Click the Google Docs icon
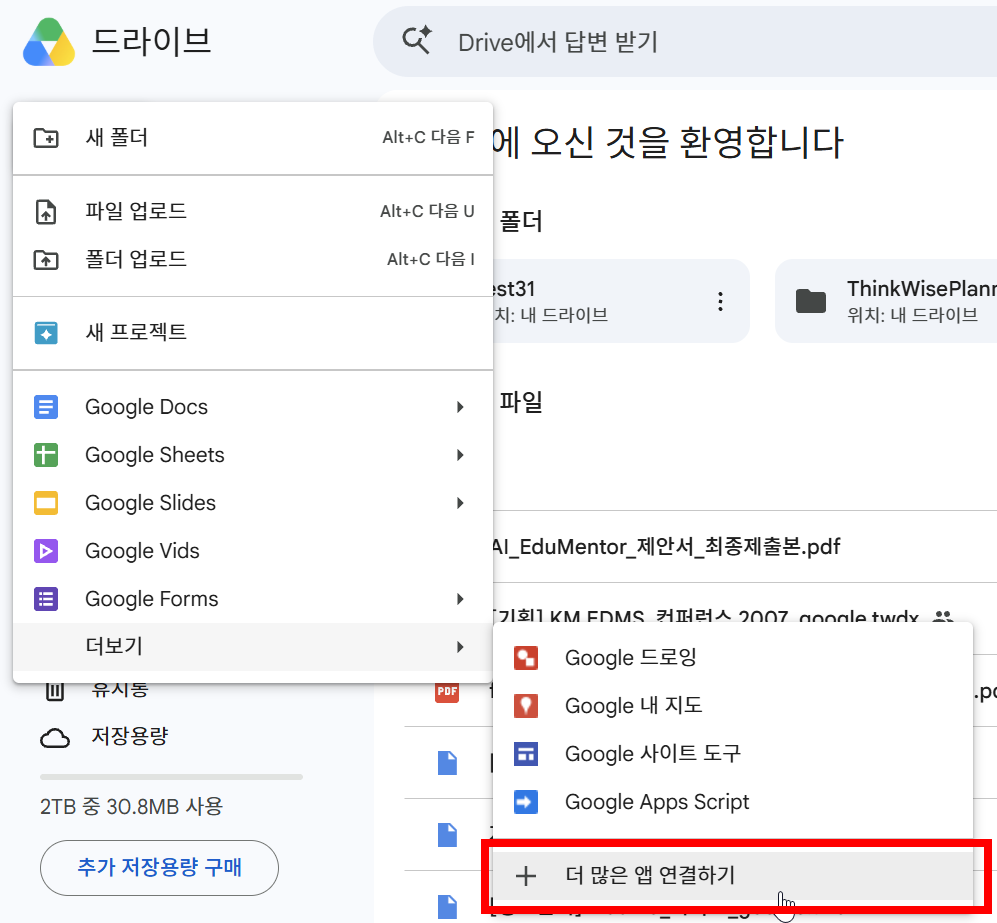 tap(46, 407)
